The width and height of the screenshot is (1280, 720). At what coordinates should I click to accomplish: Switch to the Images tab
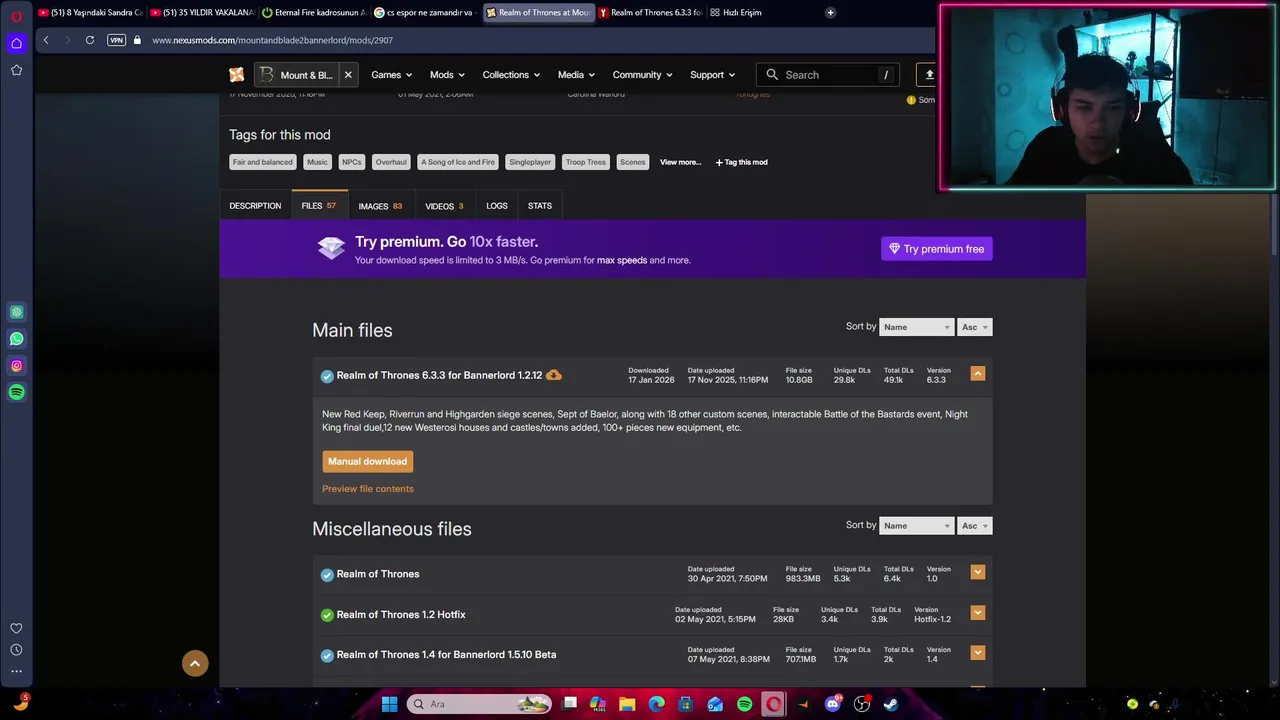380,206
